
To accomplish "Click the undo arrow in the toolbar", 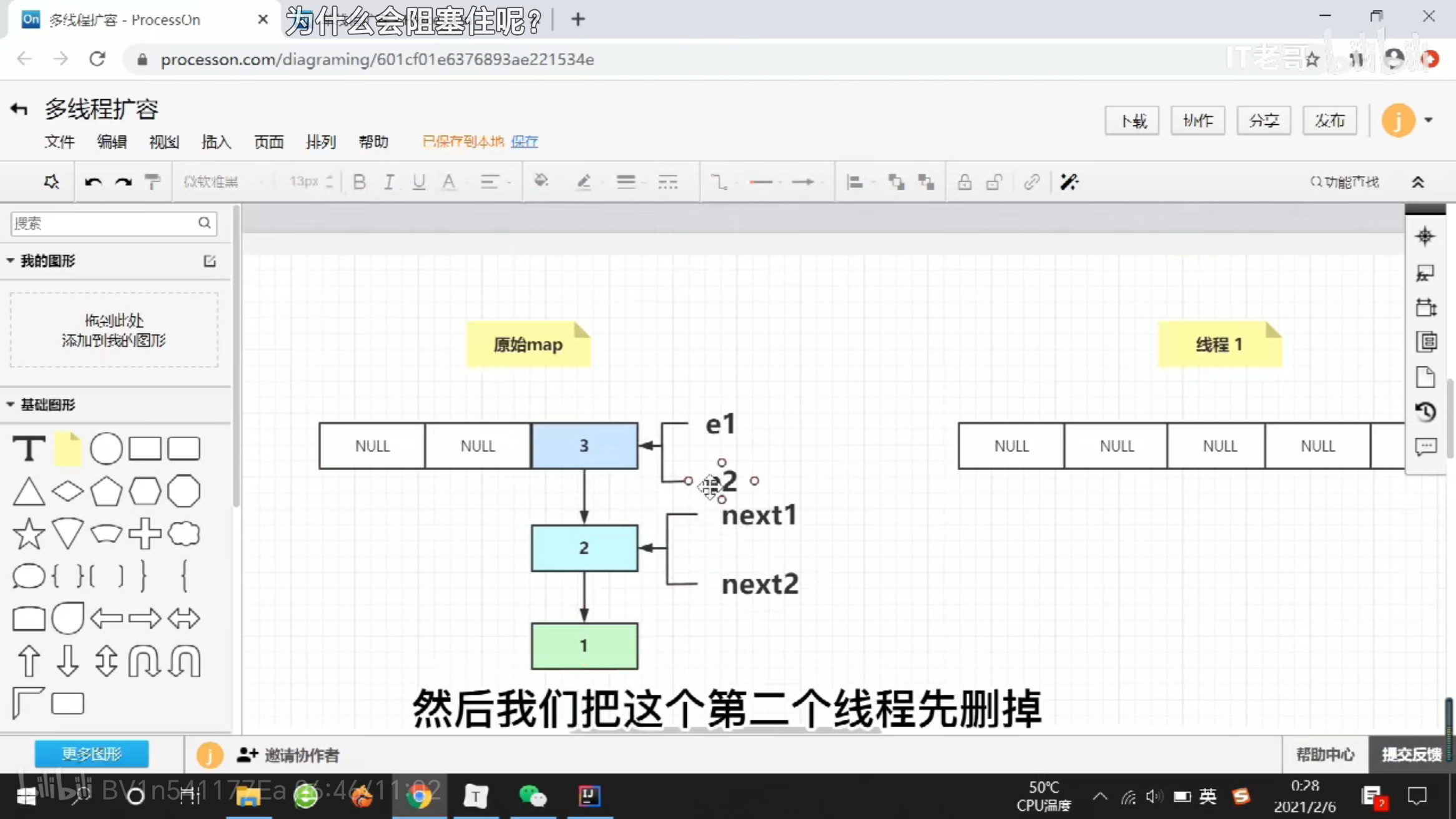I will (93, 182).
